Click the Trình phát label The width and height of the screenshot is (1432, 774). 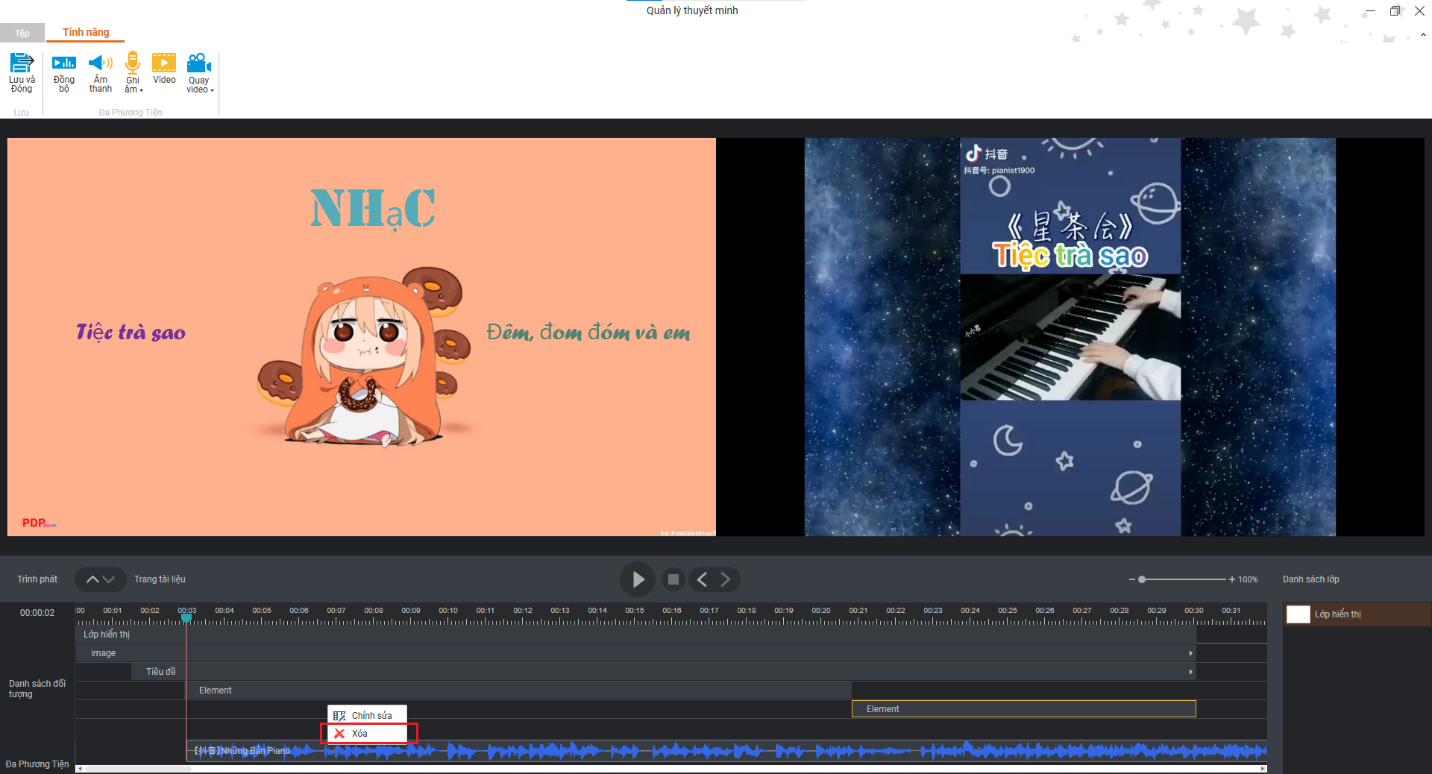(x=37, y=579)
